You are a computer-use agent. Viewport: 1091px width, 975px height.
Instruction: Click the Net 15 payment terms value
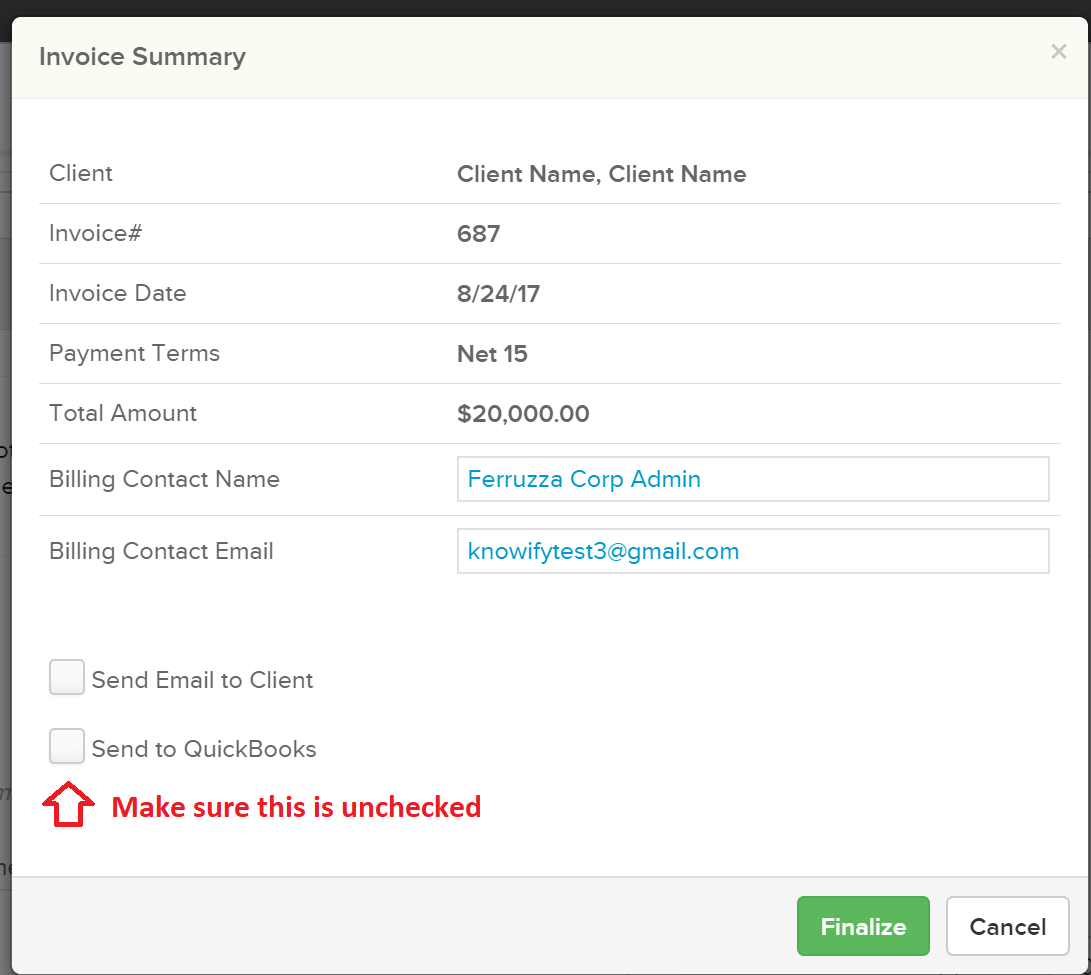click(x=492, y=354)
